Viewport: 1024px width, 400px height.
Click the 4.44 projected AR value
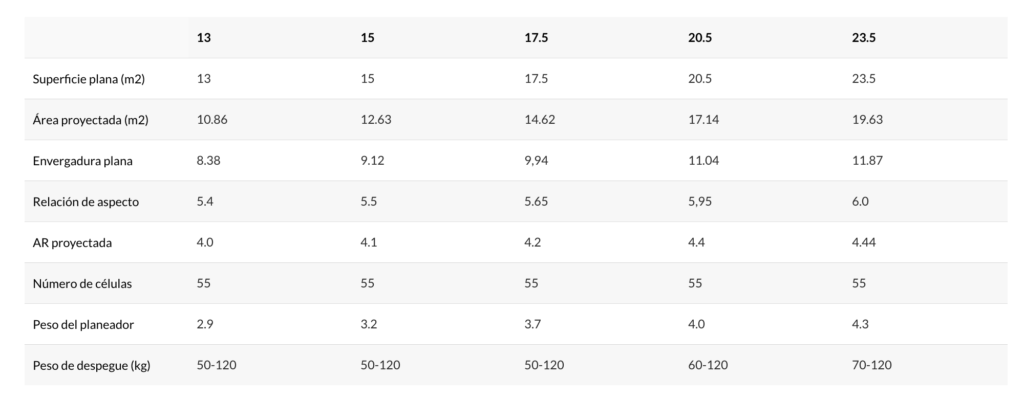click(864, 242)
